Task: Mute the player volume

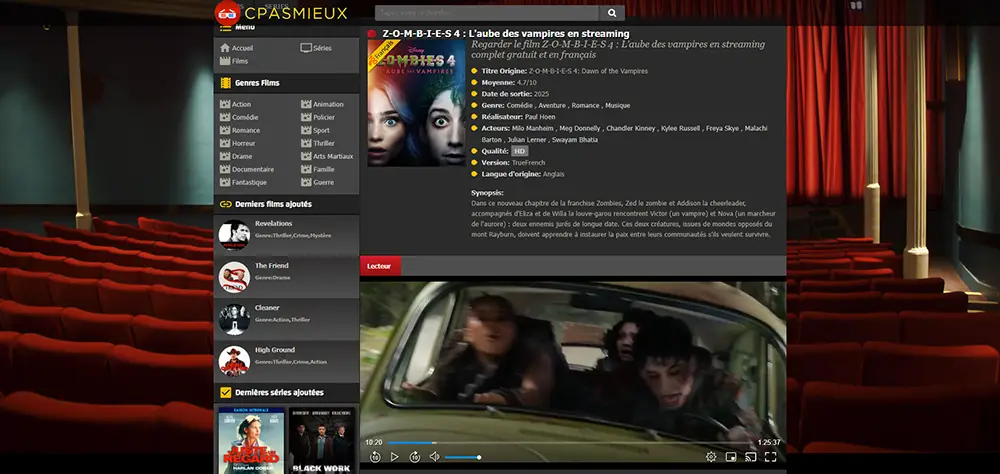Action: pyautogui.click(x=434, y=457)
